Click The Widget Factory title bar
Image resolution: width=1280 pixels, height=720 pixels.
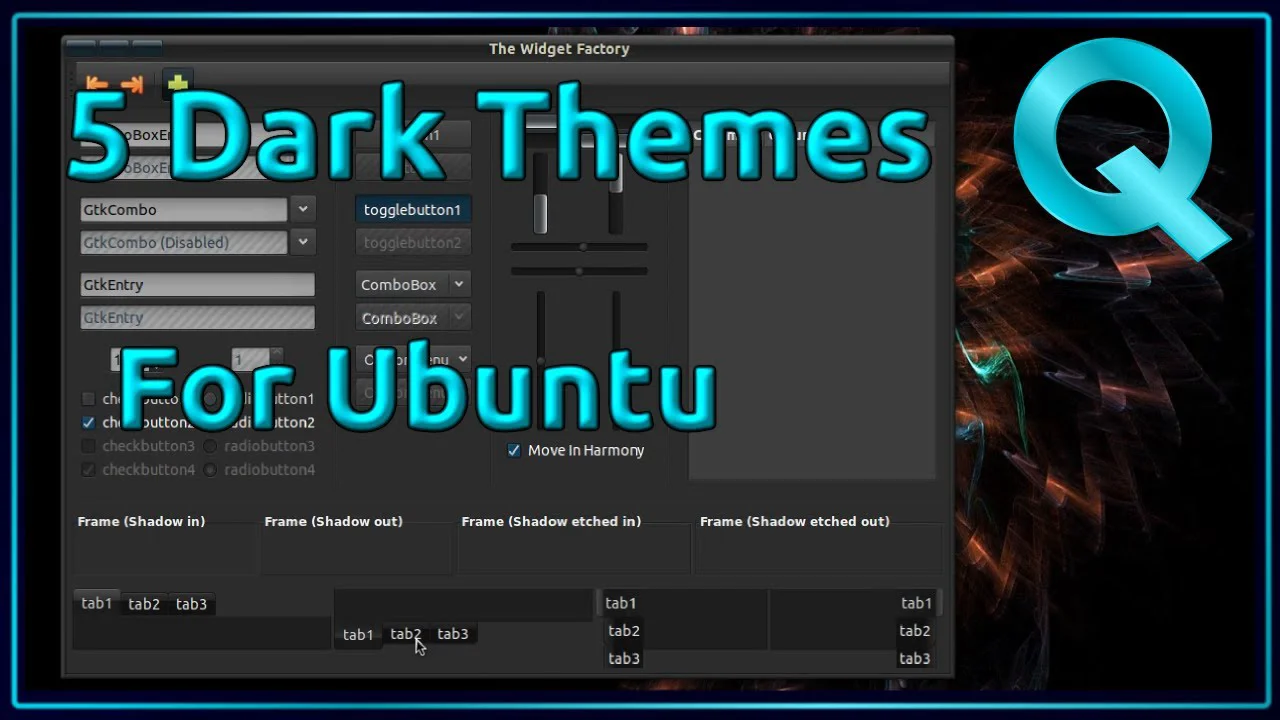pos(558,48)
